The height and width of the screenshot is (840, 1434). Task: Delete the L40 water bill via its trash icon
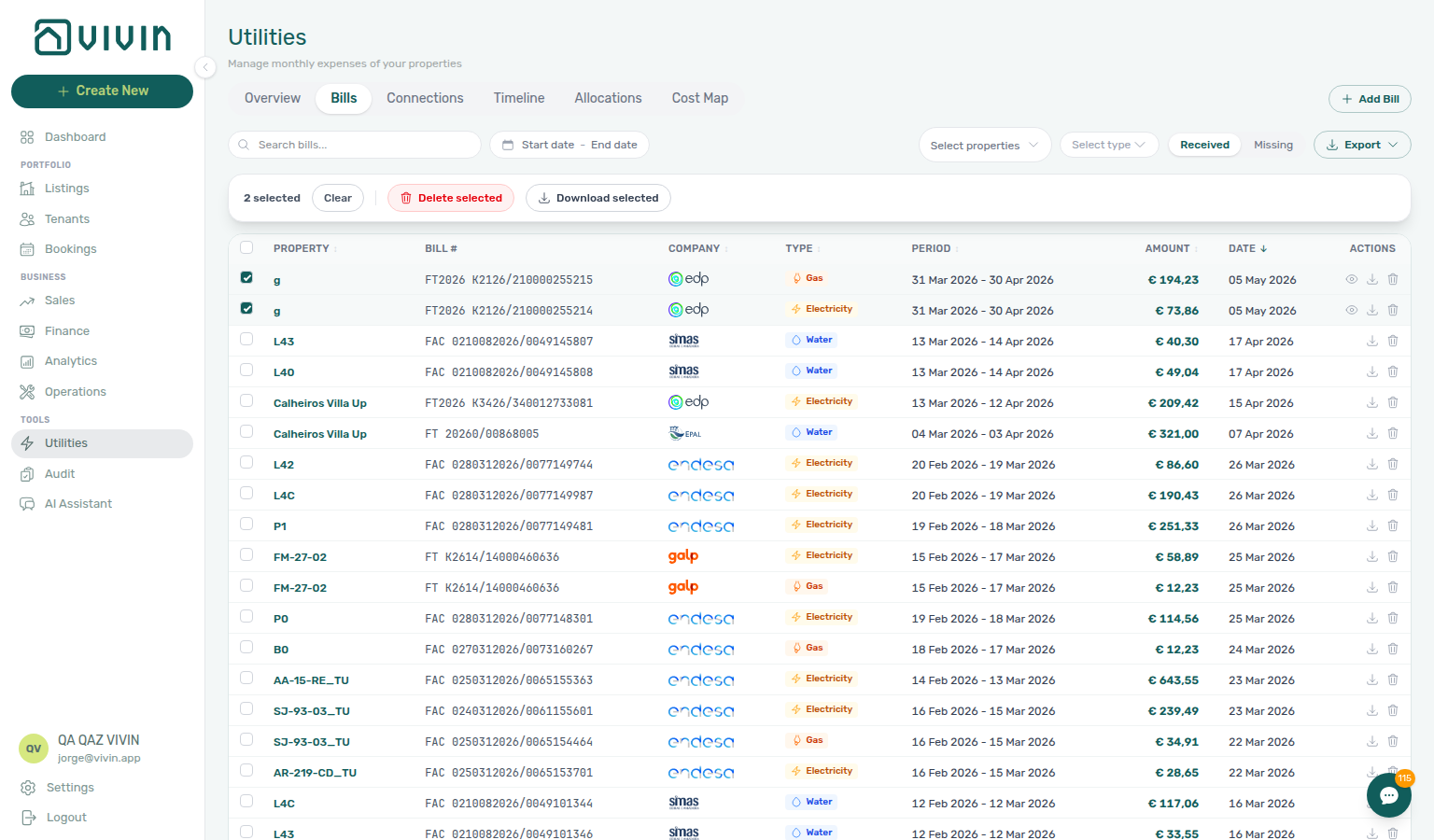click(1393, 371)
